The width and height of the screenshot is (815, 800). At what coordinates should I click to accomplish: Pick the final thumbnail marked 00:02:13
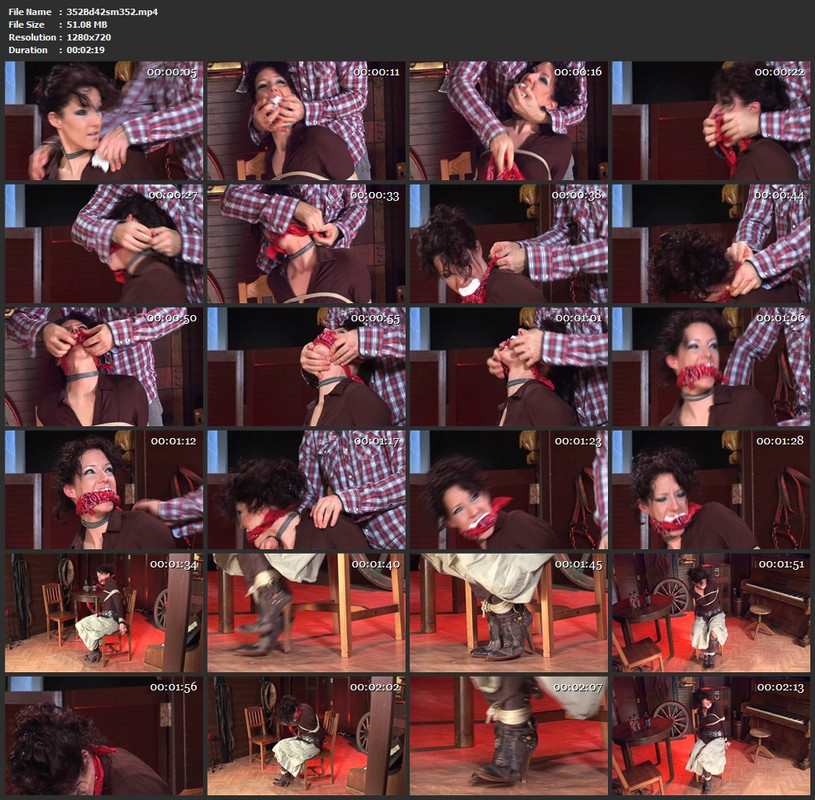(711, 736)
